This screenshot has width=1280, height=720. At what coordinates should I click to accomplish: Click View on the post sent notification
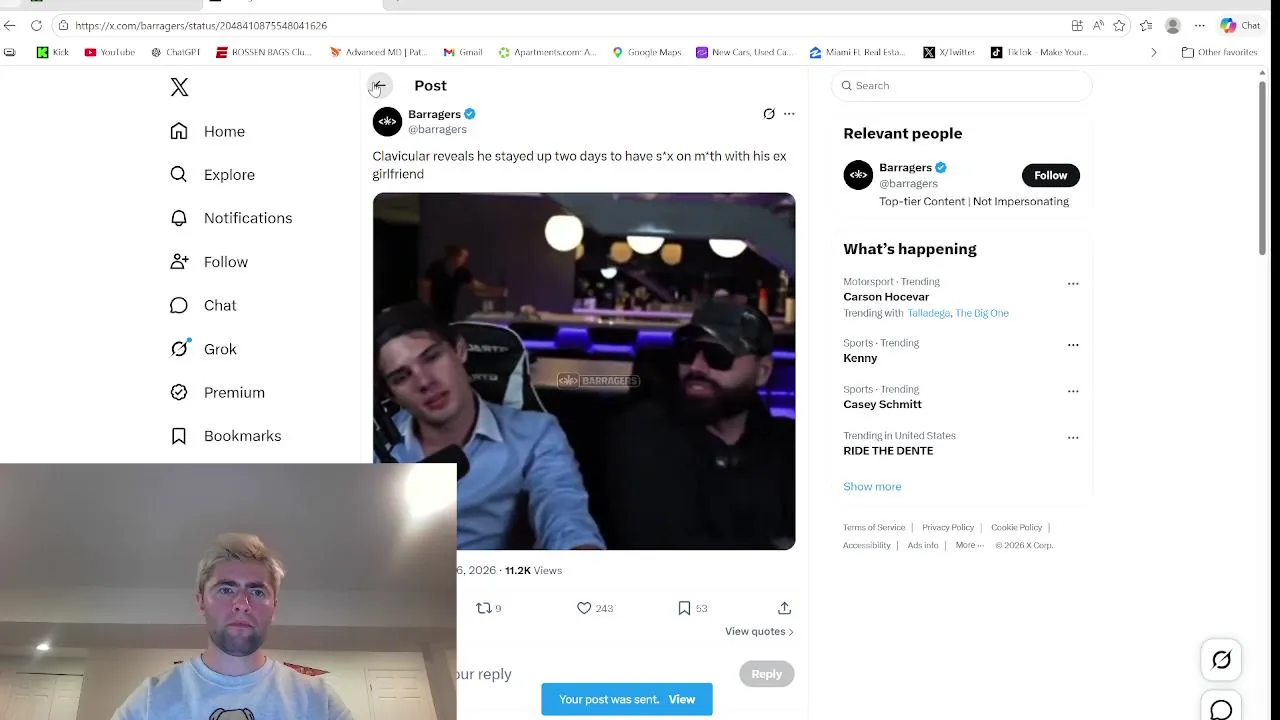tap(681, 699)
